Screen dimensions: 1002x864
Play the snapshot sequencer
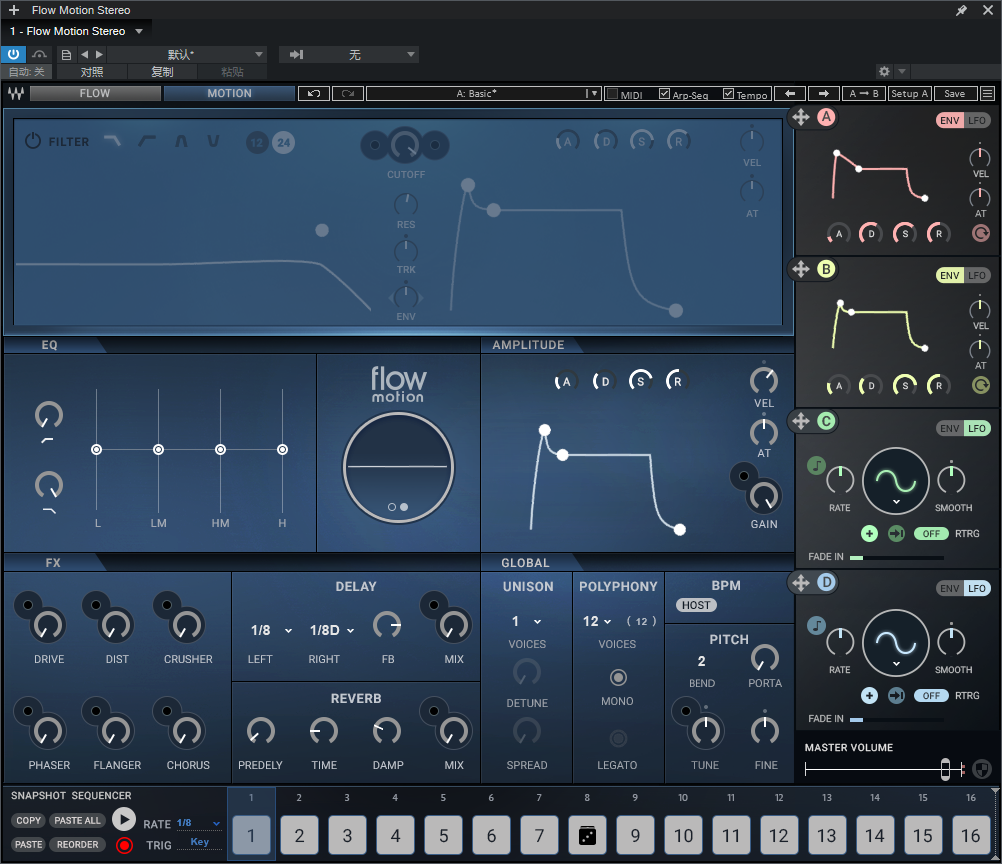tap(124, 819)
